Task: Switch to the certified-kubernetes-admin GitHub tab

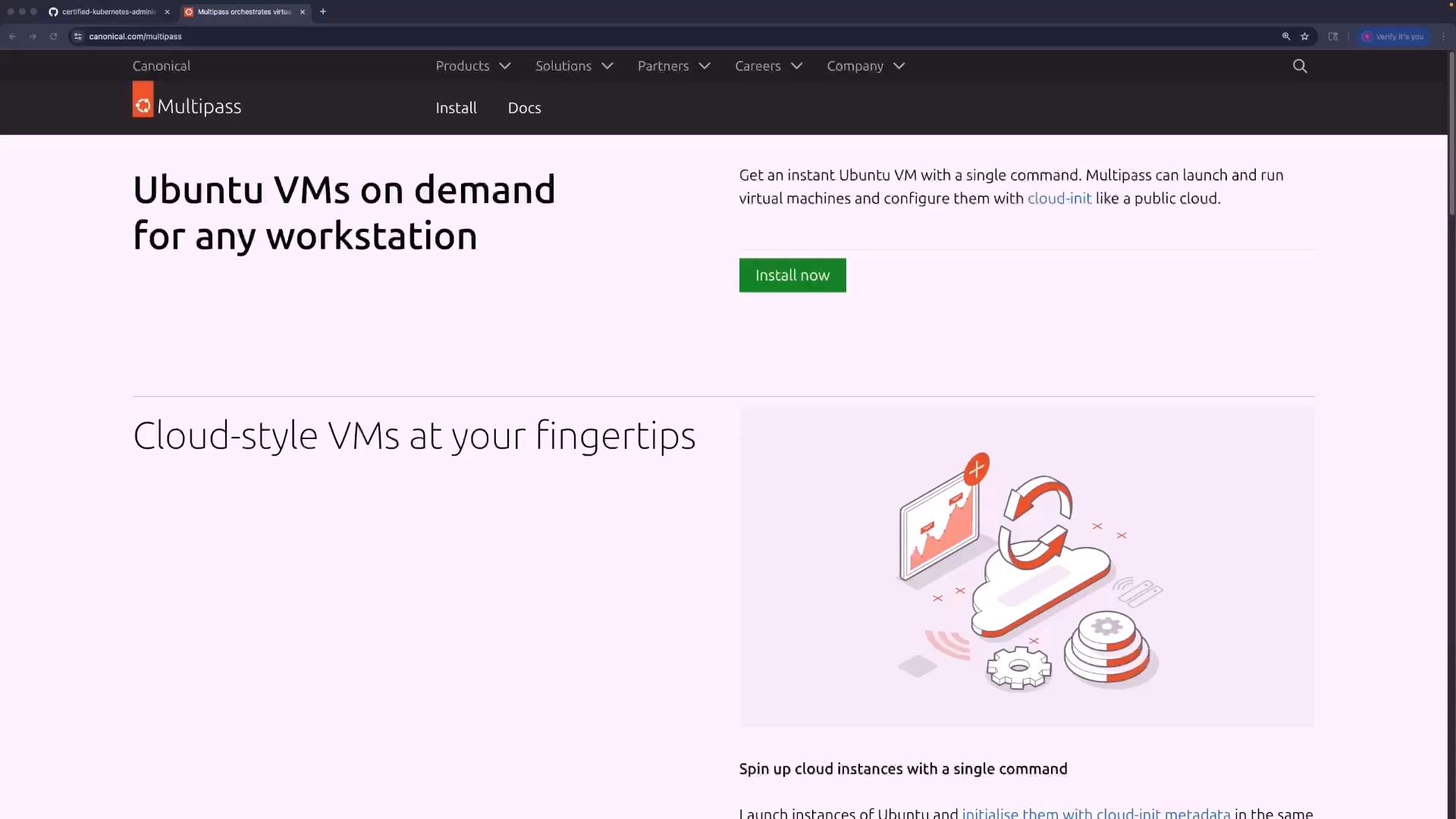Action: click(x=108, y=11)
